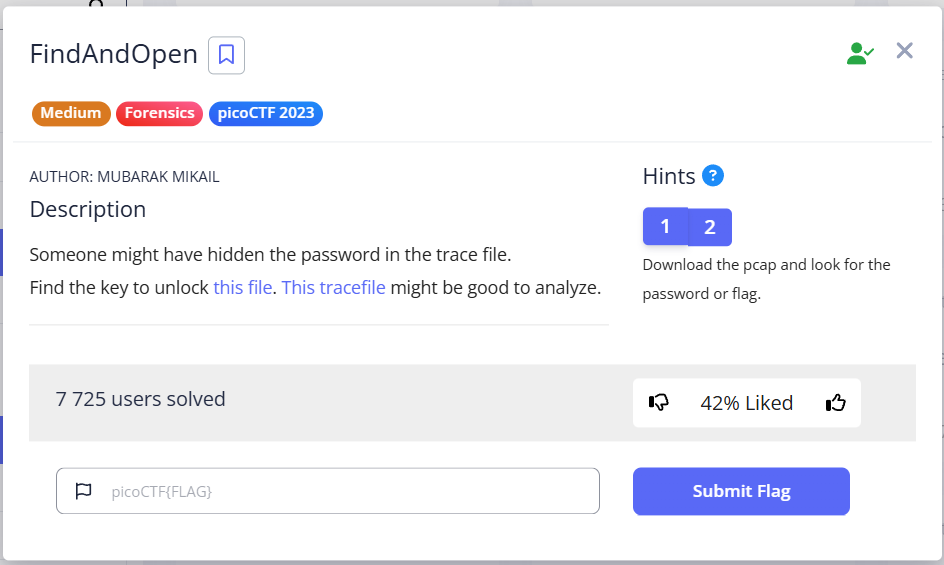The width and height of the screenshot is (944, 565).
Task: Download via the "this file" link
Action: 243,288
